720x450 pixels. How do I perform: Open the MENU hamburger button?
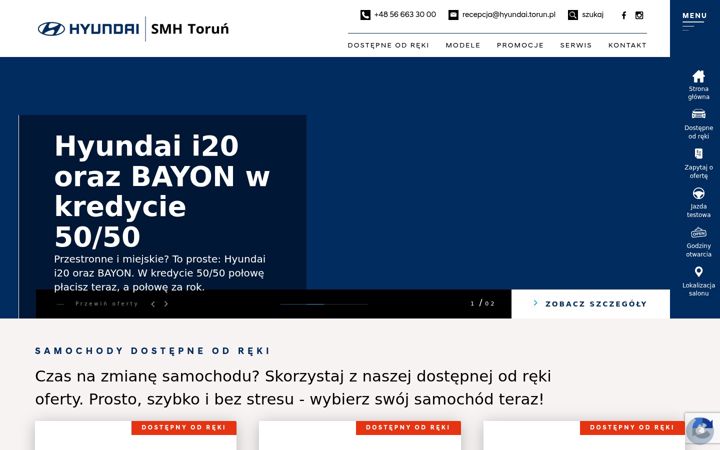tap(694, 21)
